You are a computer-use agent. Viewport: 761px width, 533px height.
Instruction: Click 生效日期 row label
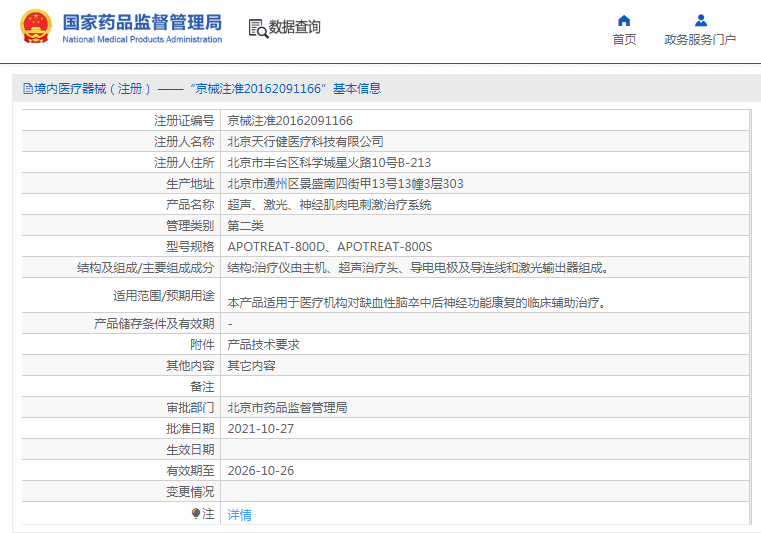190,450
